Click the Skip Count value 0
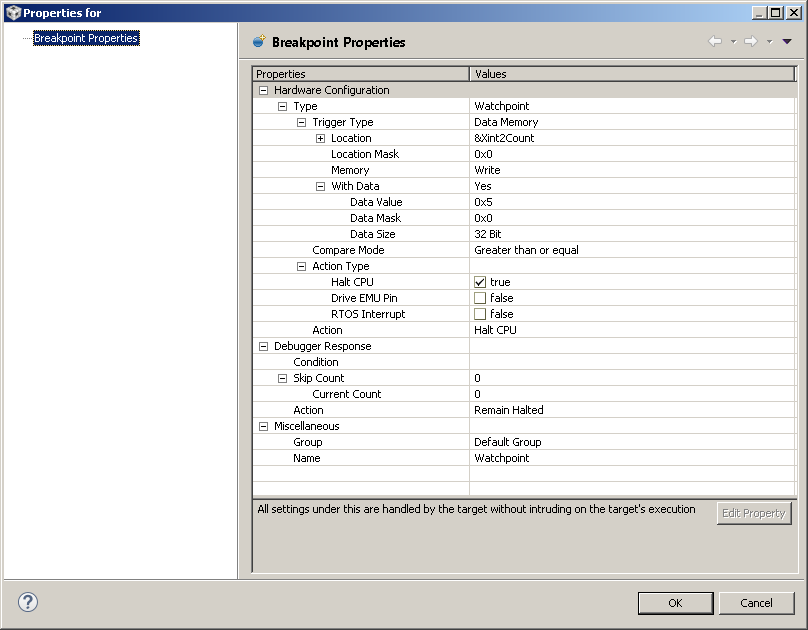Viewport: 808px width, 630px height. (477, 378)
